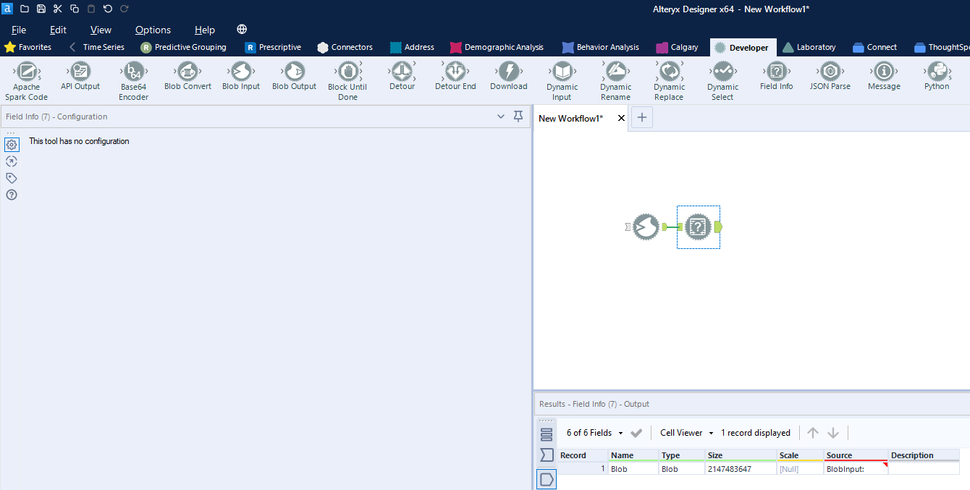The height and width of the screenshot is (490, 970).
Task: Select the Detour tool
Action: coord(402,77)
